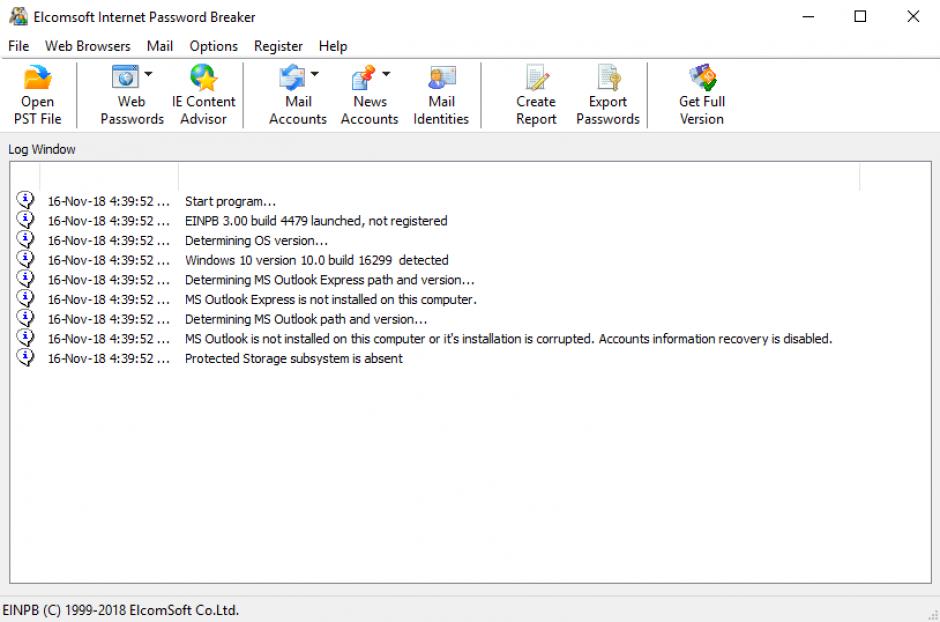Expand the Web Passwords dropdown arrow
Viewport: 940px width, 622px height.
click(x=149, y=74)
